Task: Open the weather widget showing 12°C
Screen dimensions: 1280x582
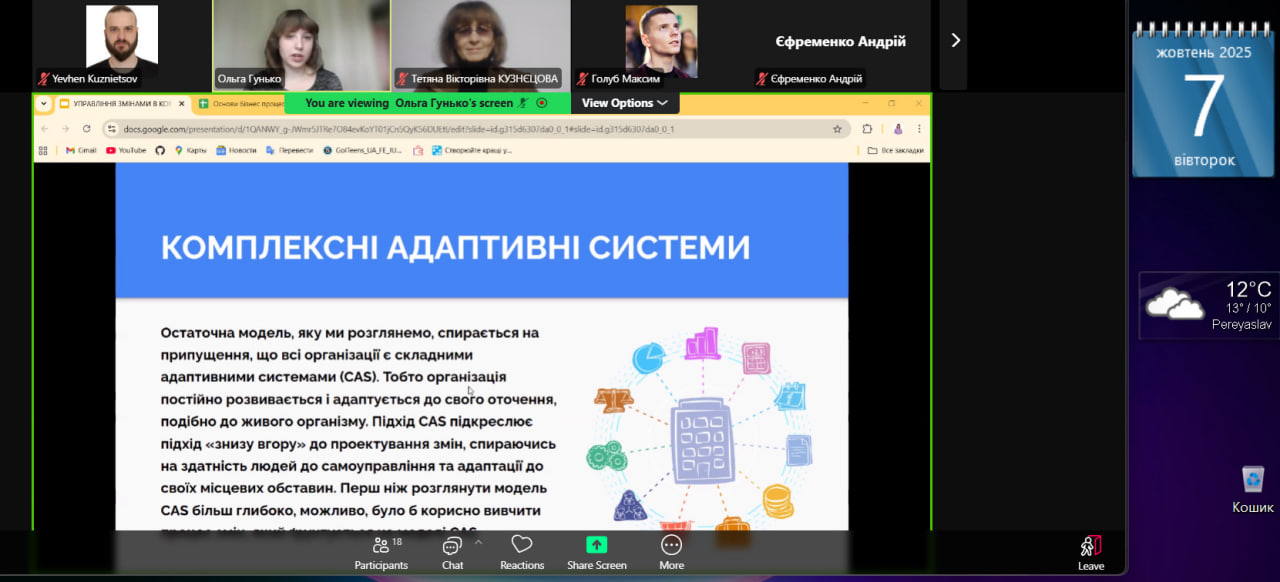Action: click(1208, 305)
